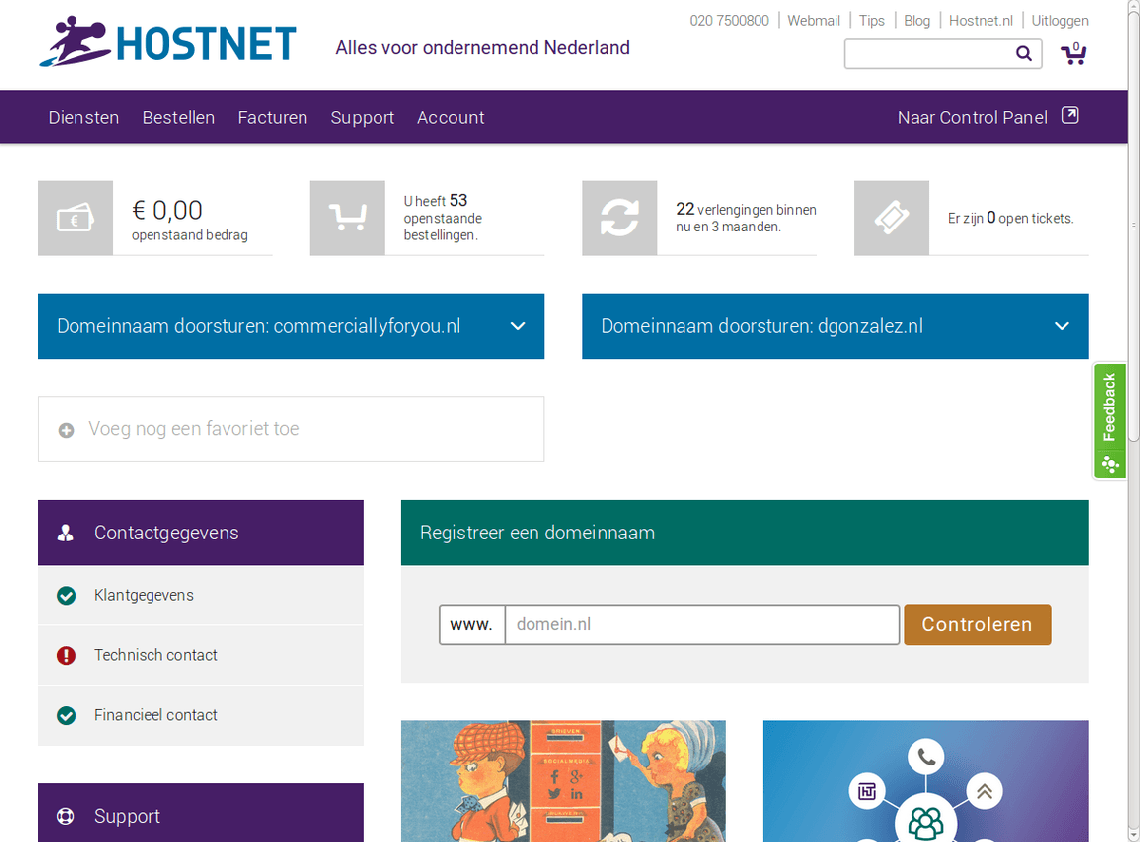Open the shopping cart icon in header
1140x842 pixels.
1074,53
